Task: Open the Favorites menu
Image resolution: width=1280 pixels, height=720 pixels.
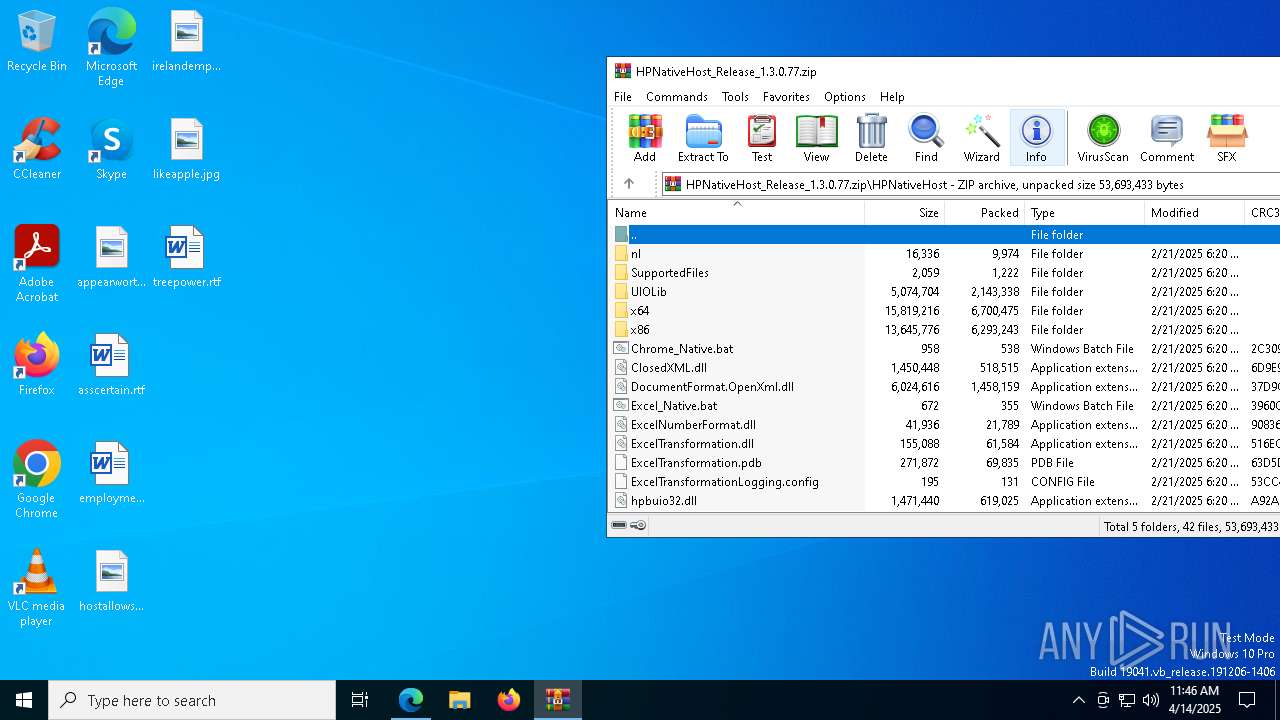Action: pyautogui.click(x=786, y=97)
